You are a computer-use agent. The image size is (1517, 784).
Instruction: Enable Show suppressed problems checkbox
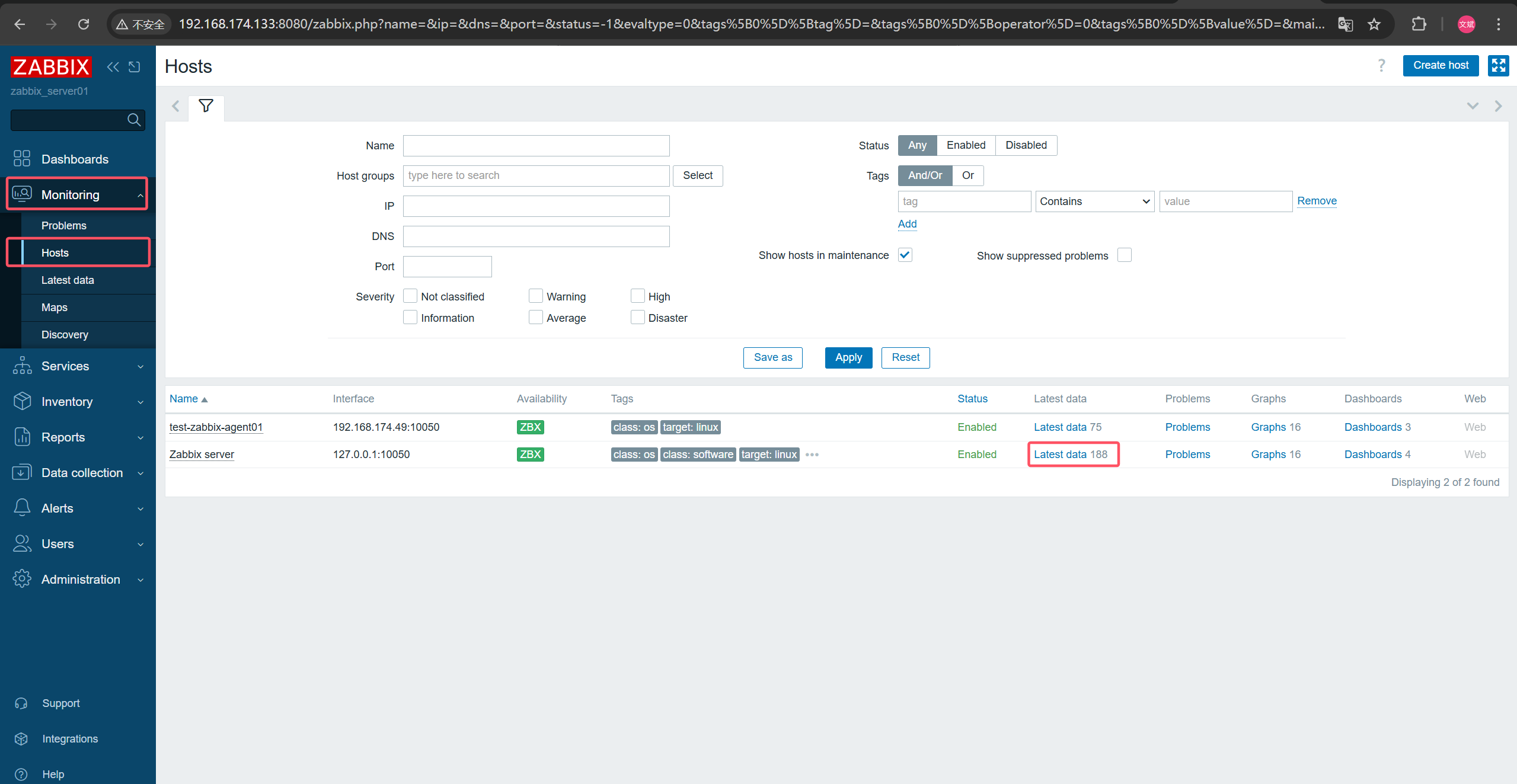pos(1125,255)
